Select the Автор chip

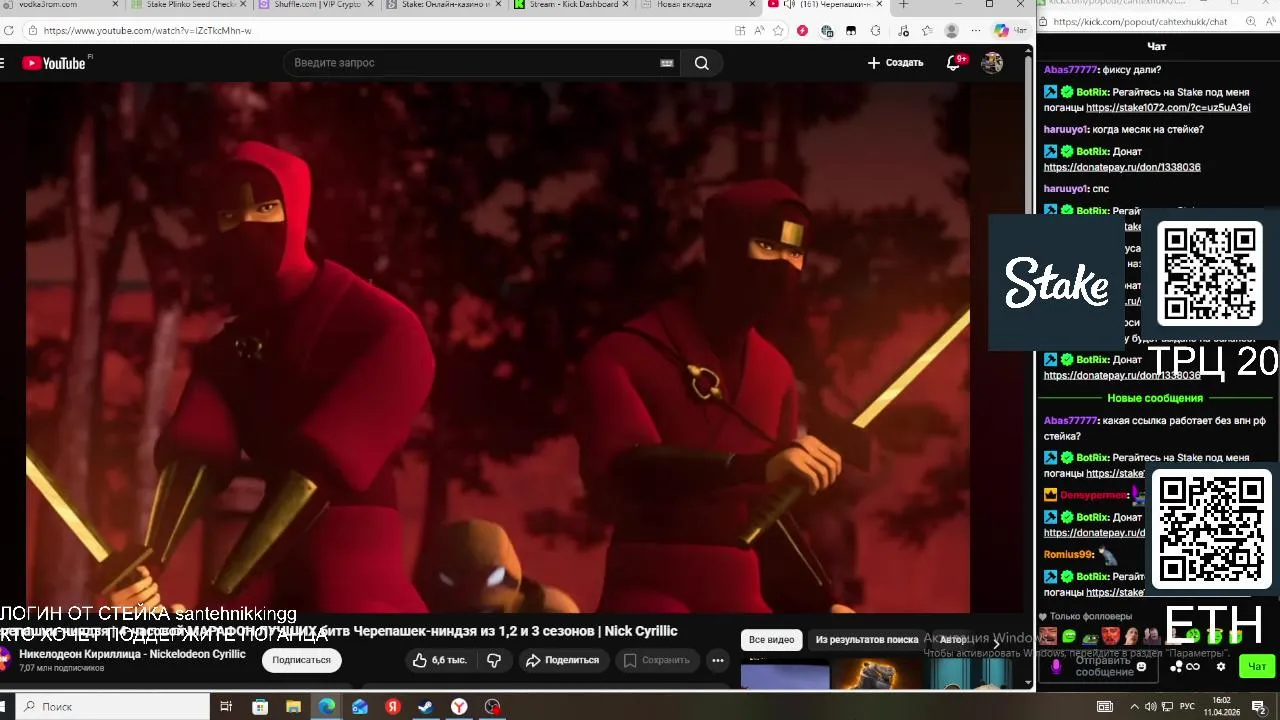coord(953,640)
